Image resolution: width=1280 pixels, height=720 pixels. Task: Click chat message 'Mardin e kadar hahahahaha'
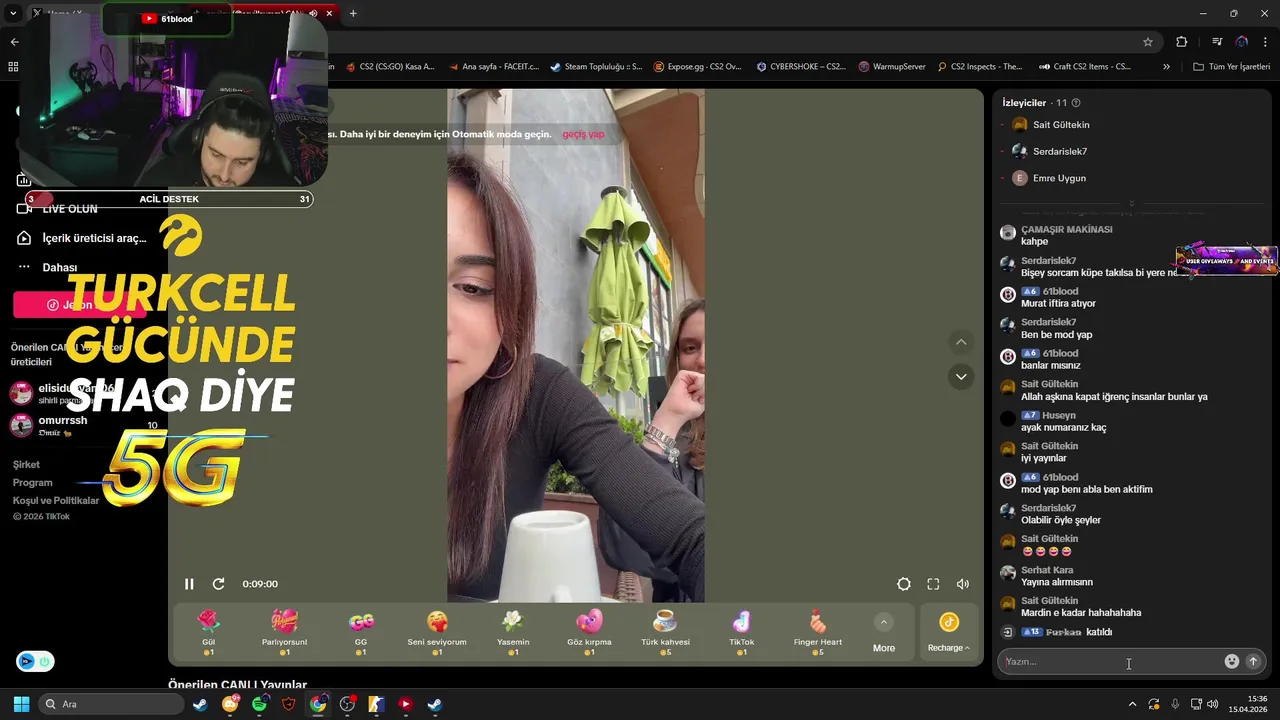(1081, 613)
